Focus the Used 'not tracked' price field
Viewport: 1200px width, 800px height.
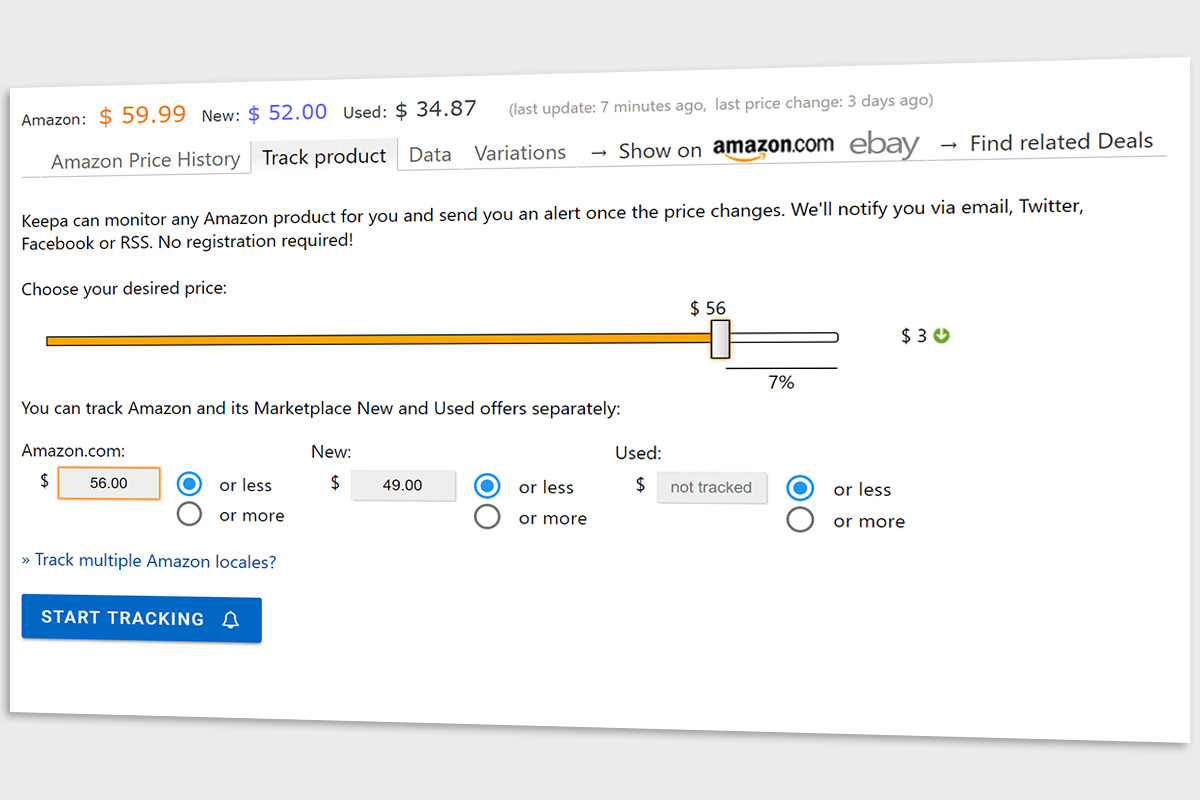[x=712, y=487]
